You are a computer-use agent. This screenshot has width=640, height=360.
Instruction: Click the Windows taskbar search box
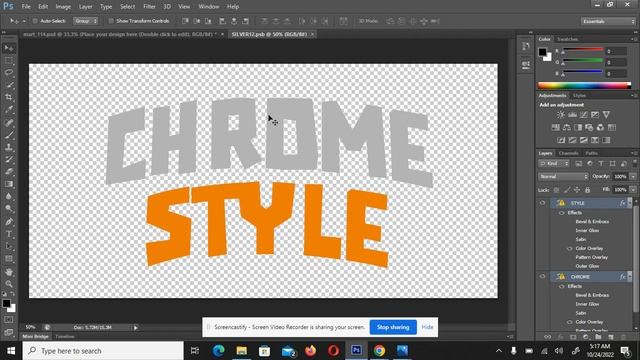pos(103,351)
